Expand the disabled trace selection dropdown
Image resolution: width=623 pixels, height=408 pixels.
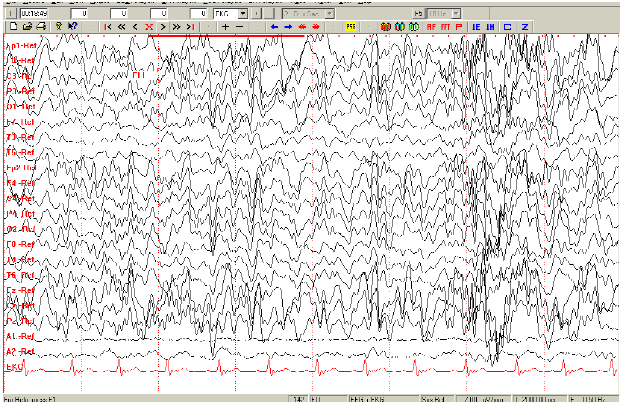tap(329, 14)
